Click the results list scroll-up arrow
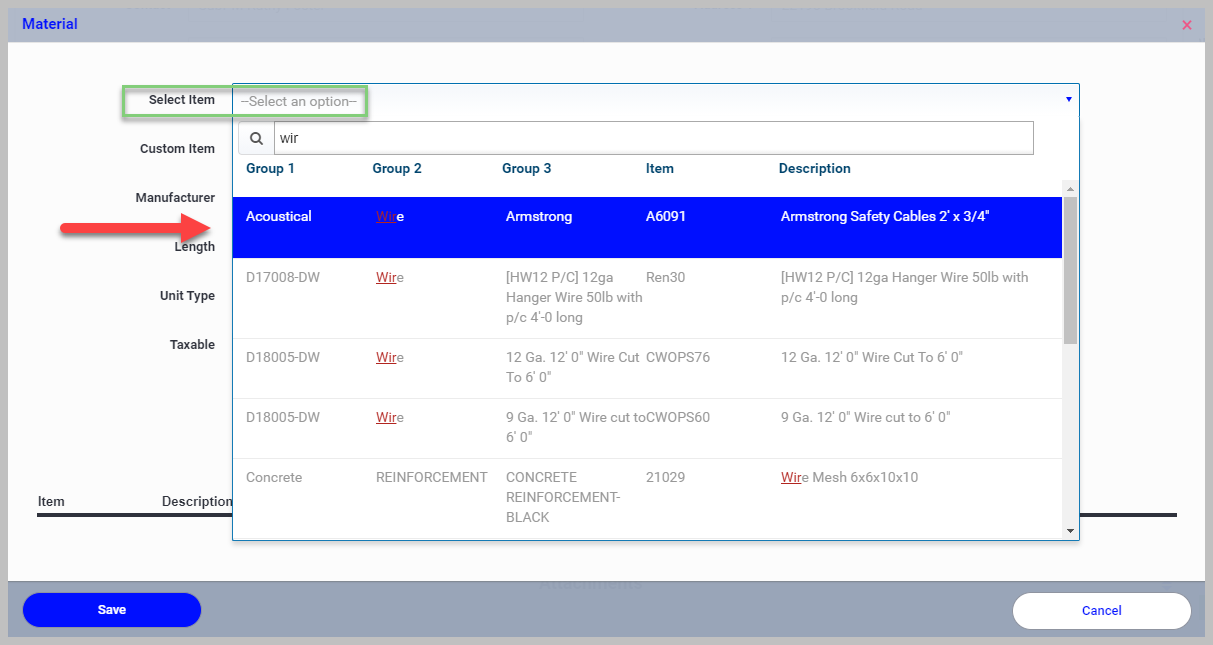Screen dimensions: 1213x645 pos(1070,189)
